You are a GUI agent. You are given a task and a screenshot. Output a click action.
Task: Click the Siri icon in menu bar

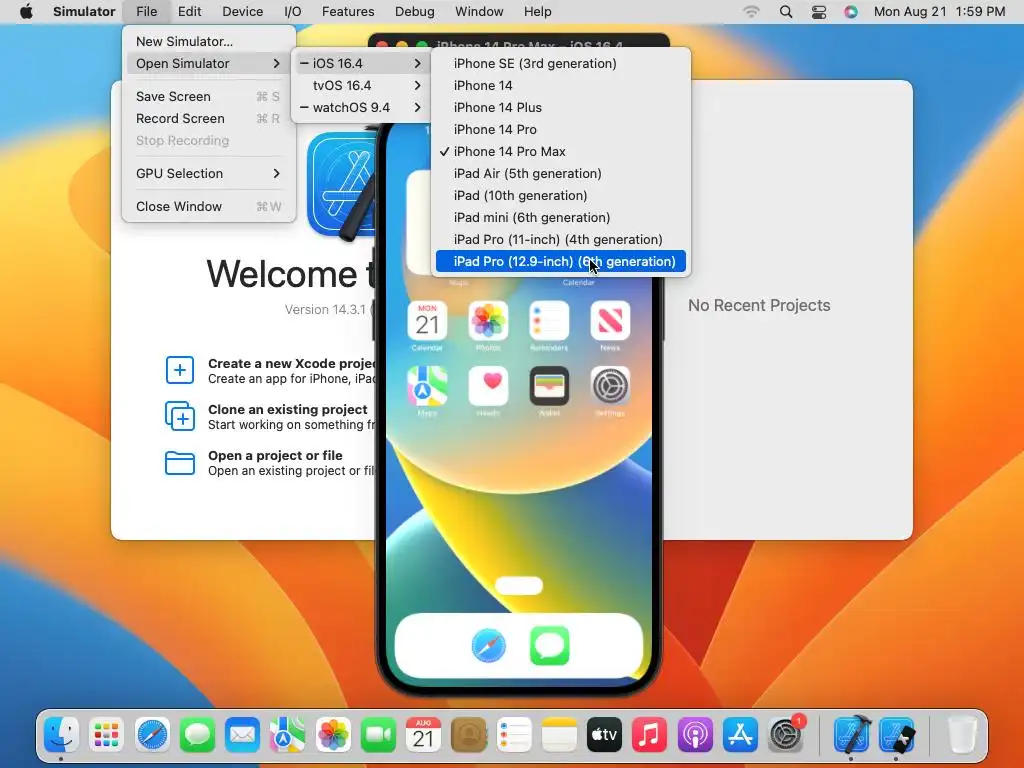[x=850, y=12]
